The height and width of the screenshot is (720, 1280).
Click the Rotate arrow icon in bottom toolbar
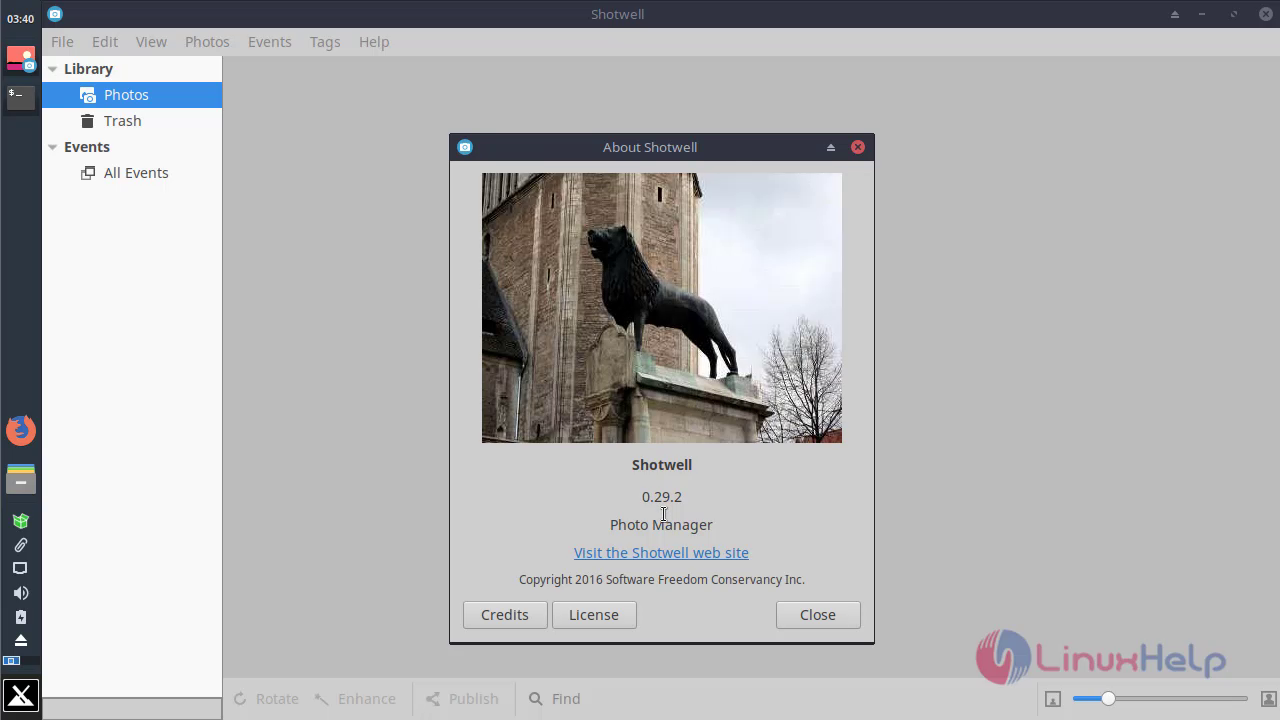coord(240,699)
